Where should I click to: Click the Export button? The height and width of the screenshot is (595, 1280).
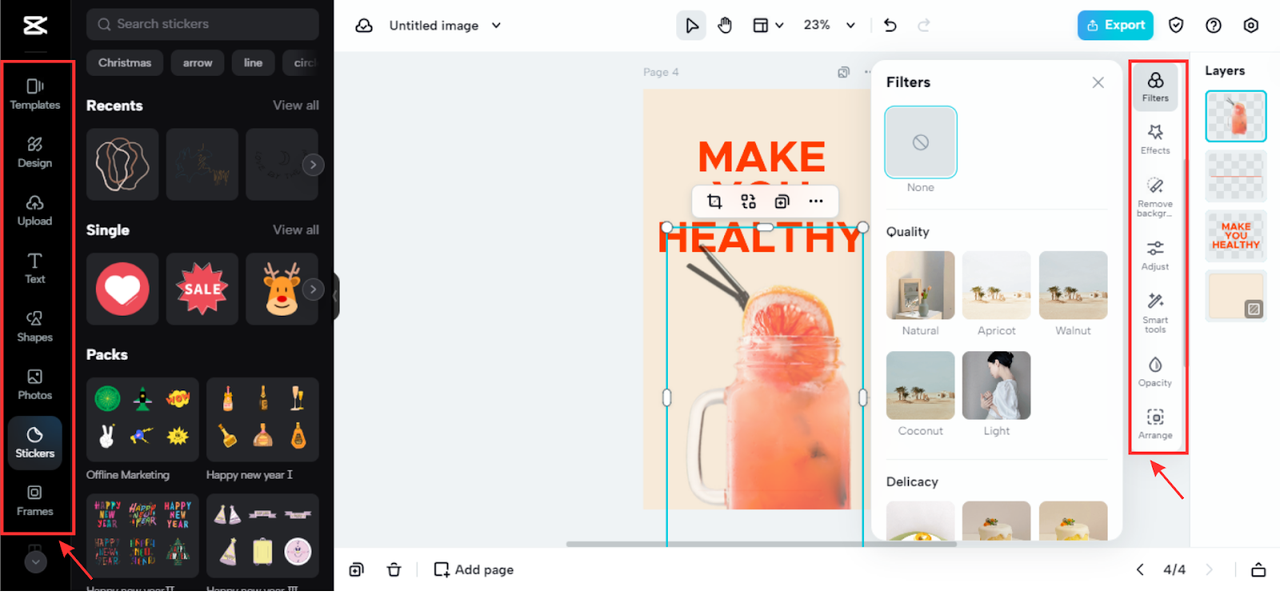[1115, 25]
